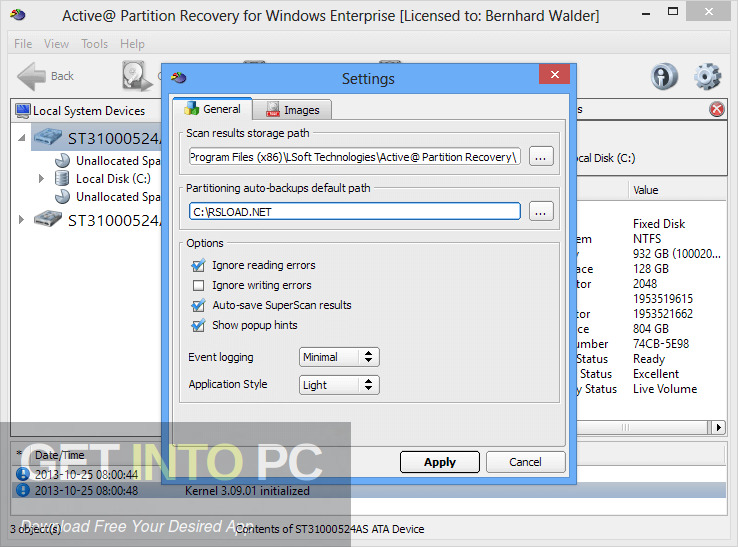Browse for scan results storage path
Screen dimensions: 738x547
tap(541, 157)
